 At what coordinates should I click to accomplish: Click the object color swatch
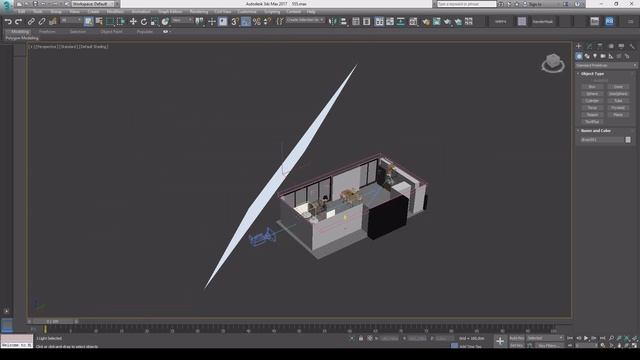628,140
